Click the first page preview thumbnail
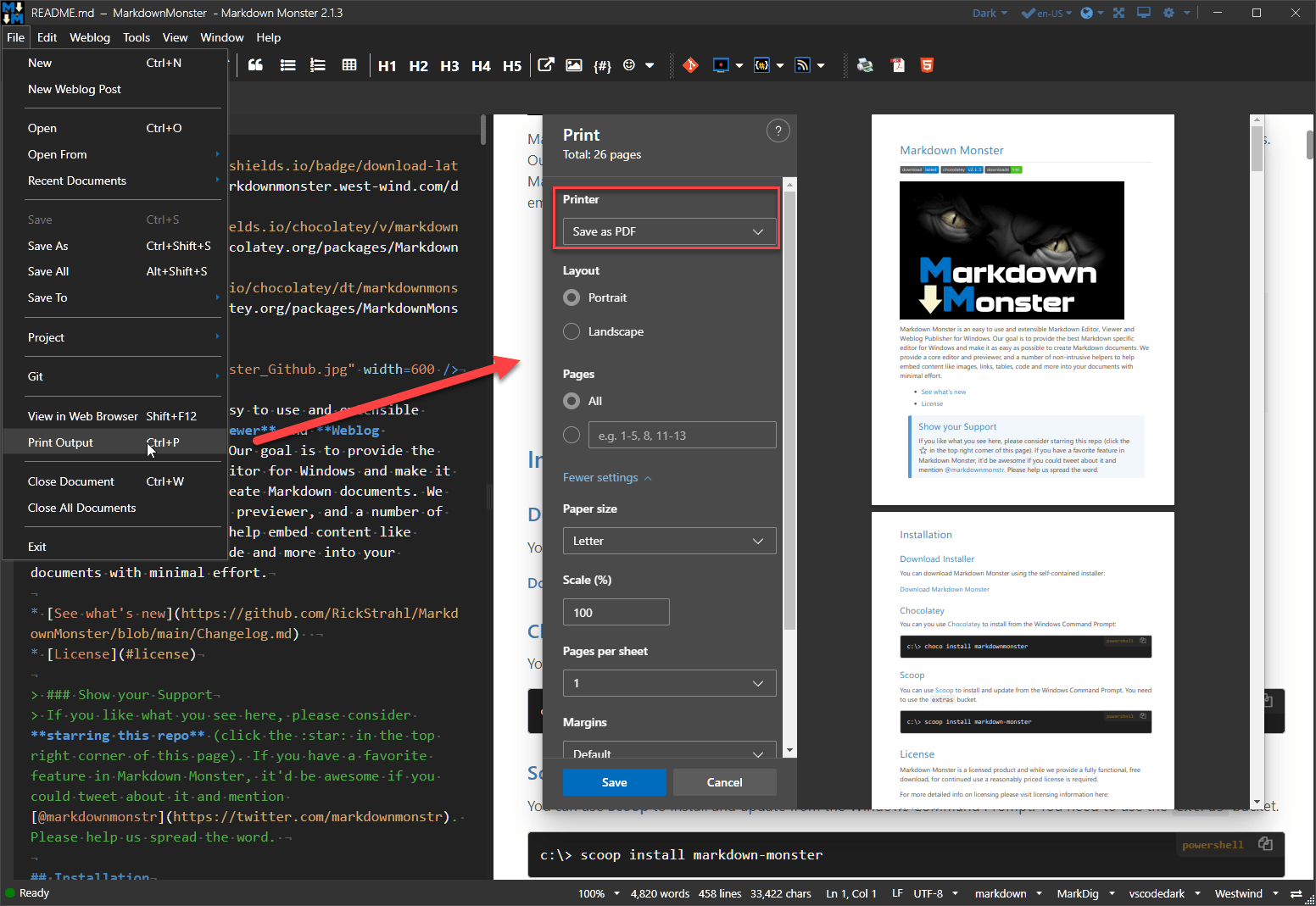The image size is (1316, 906). (x=1023, y=309)
